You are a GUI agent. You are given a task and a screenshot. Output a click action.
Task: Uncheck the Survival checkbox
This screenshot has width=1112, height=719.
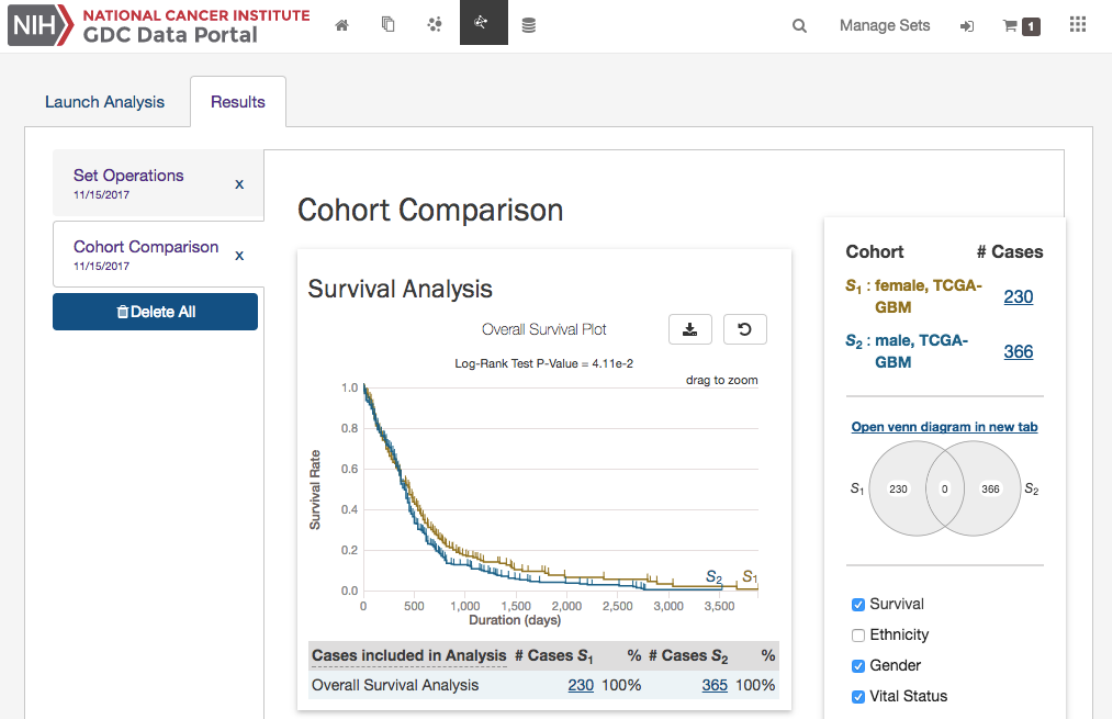[858, 604]
